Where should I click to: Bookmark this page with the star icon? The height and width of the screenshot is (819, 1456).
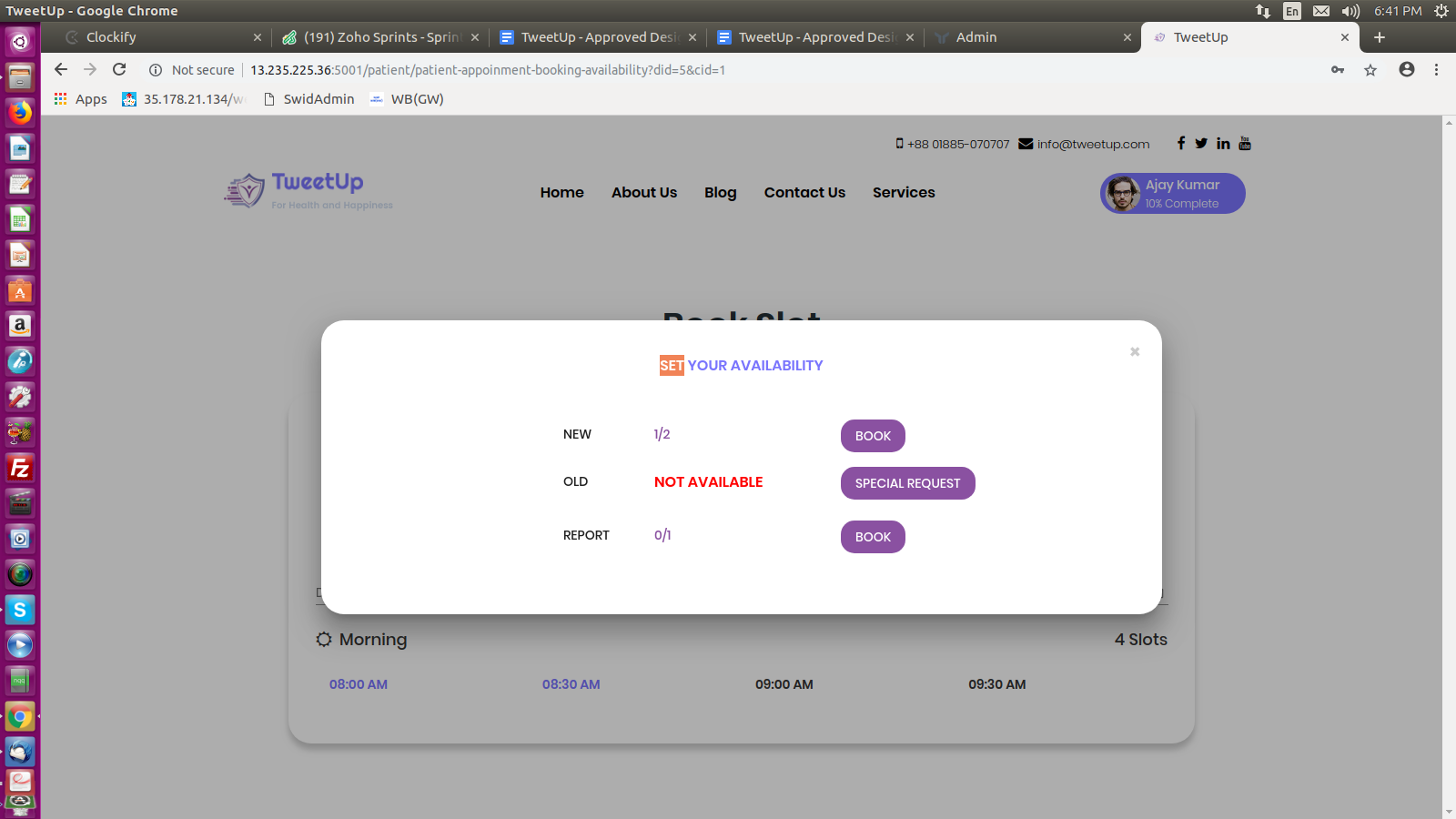coord(1370,70)
